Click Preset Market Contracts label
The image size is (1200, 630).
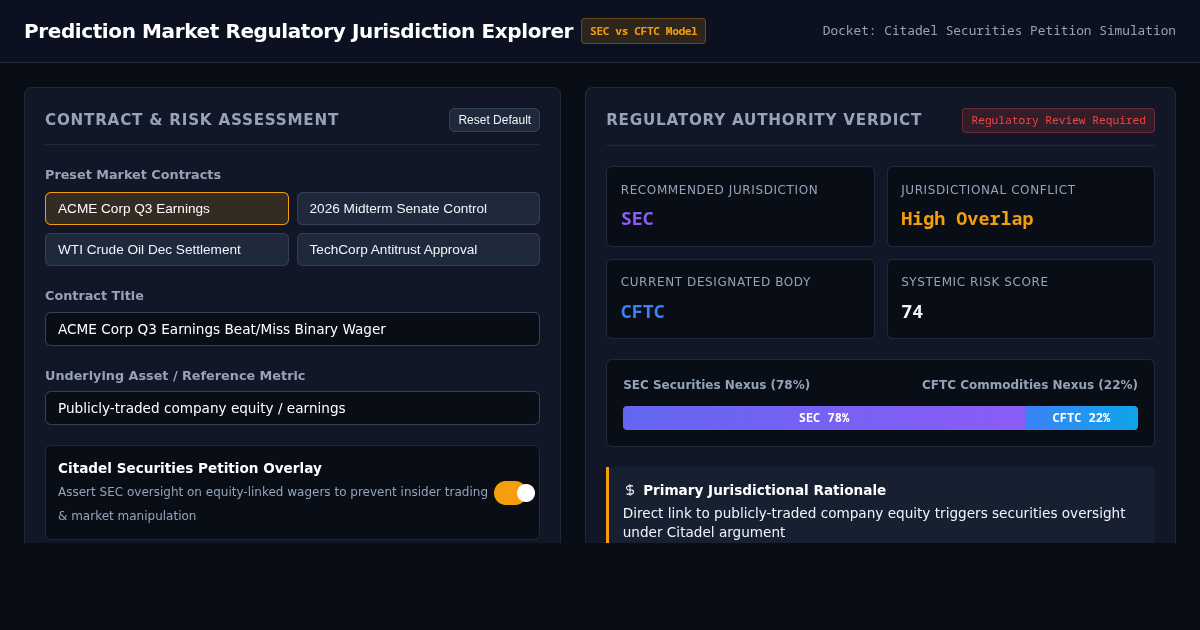pyautogui.click(x=133, y=174)
